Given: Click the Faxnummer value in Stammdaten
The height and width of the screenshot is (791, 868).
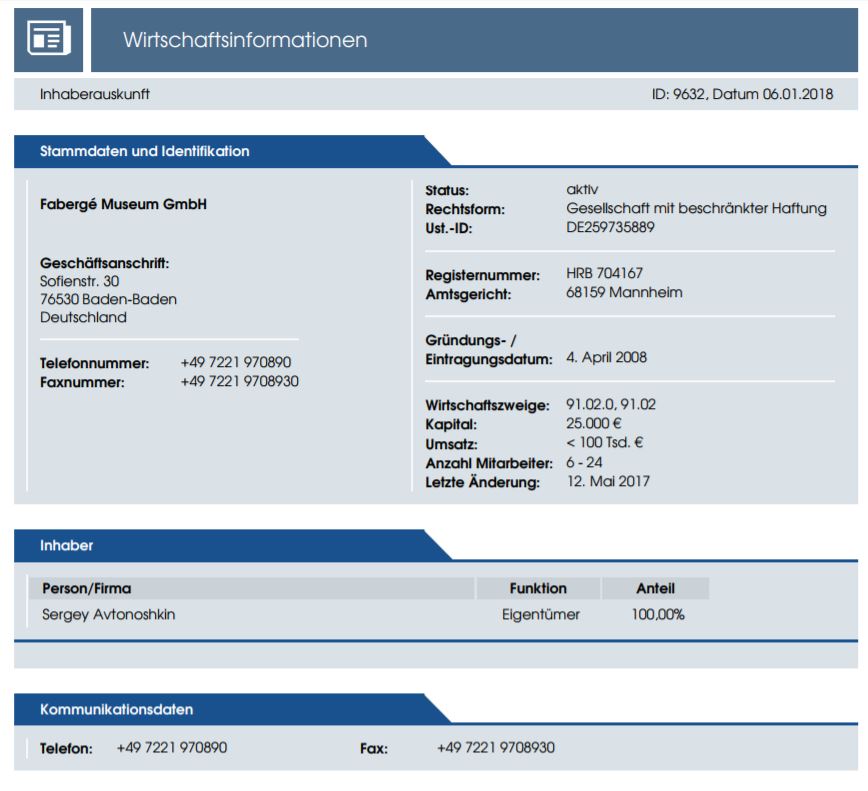Looking at the screenshot, I should coord(240,381).
